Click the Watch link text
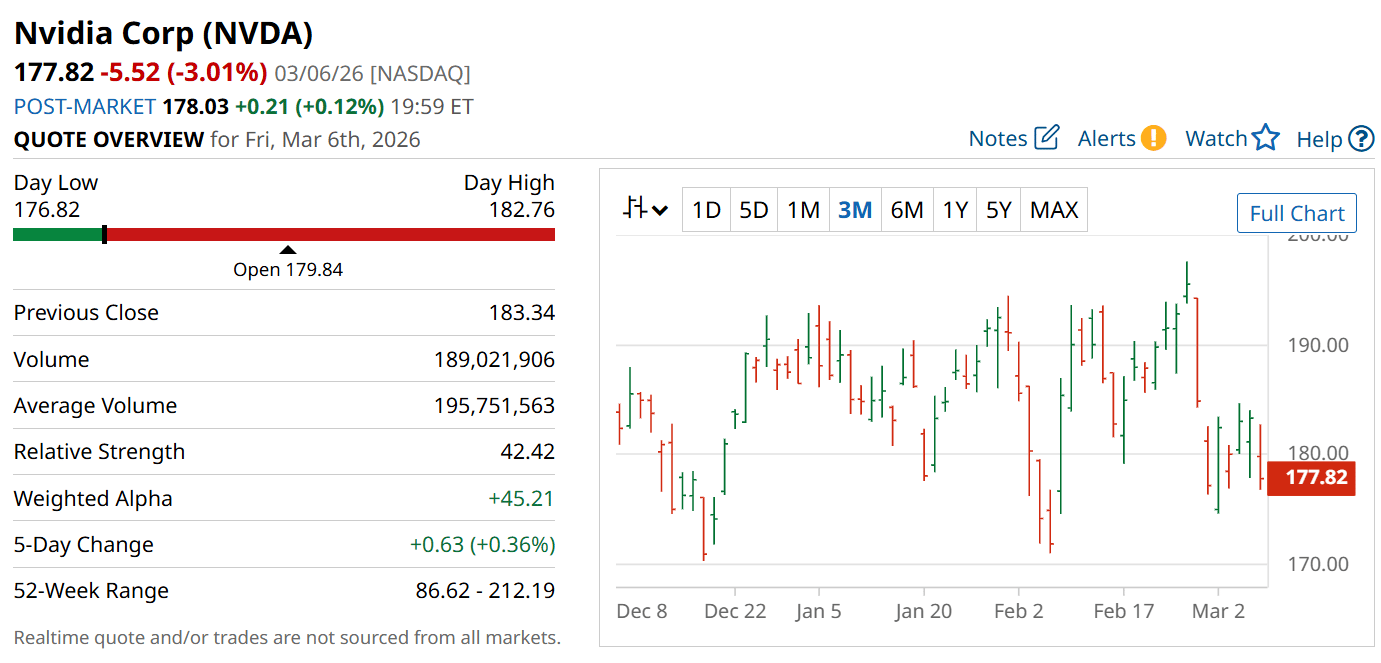The image size is (1381, 663). tap(1216, 139)
